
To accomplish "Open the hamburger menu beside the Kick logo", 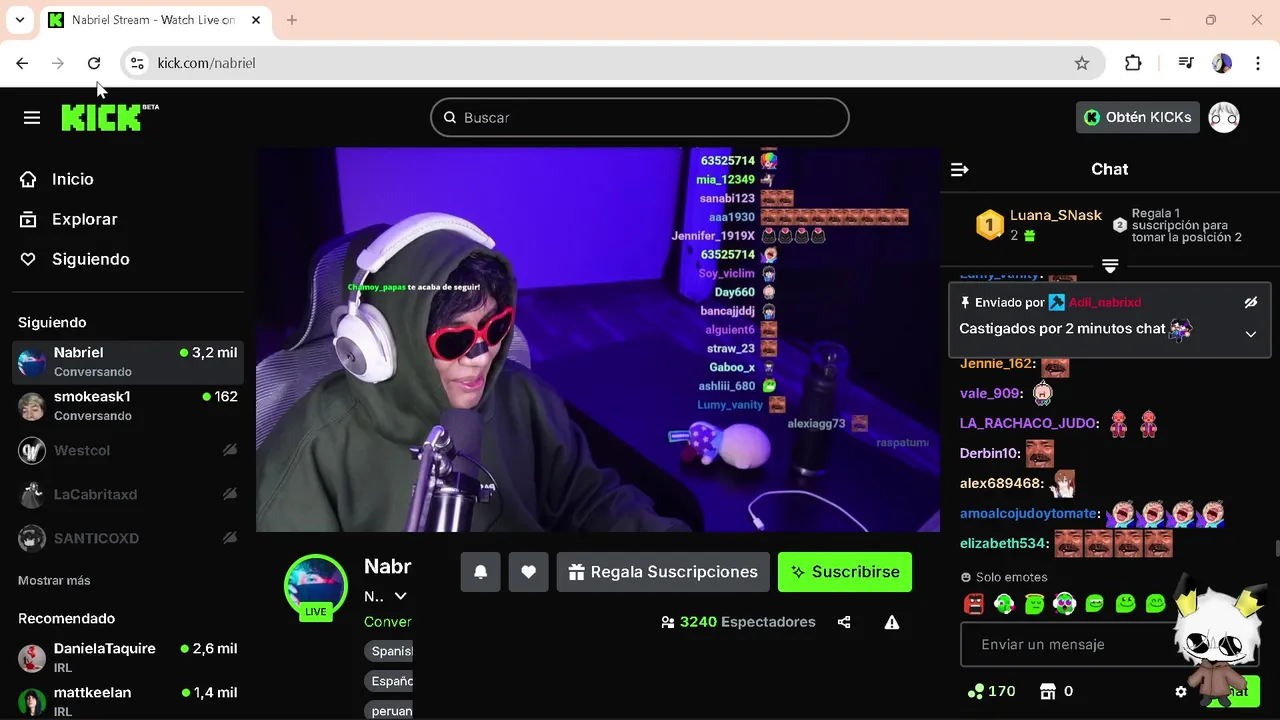I will click(x=32, y=118).
